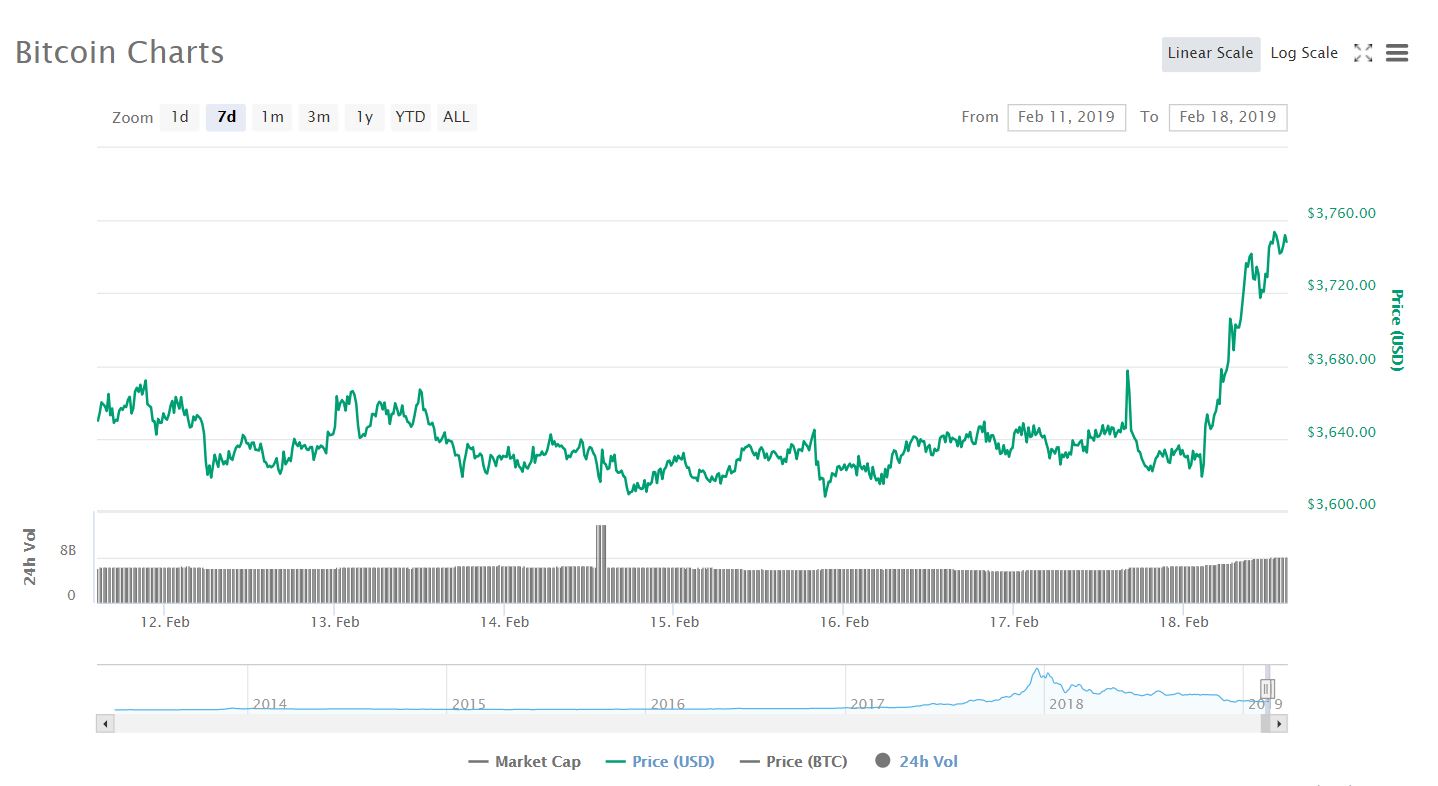Image resolution: width=1438 pixels, height=786 pixels.
Task: Choose the 1m zoom range
Action: pyautogui.click(x=272, y=117)
